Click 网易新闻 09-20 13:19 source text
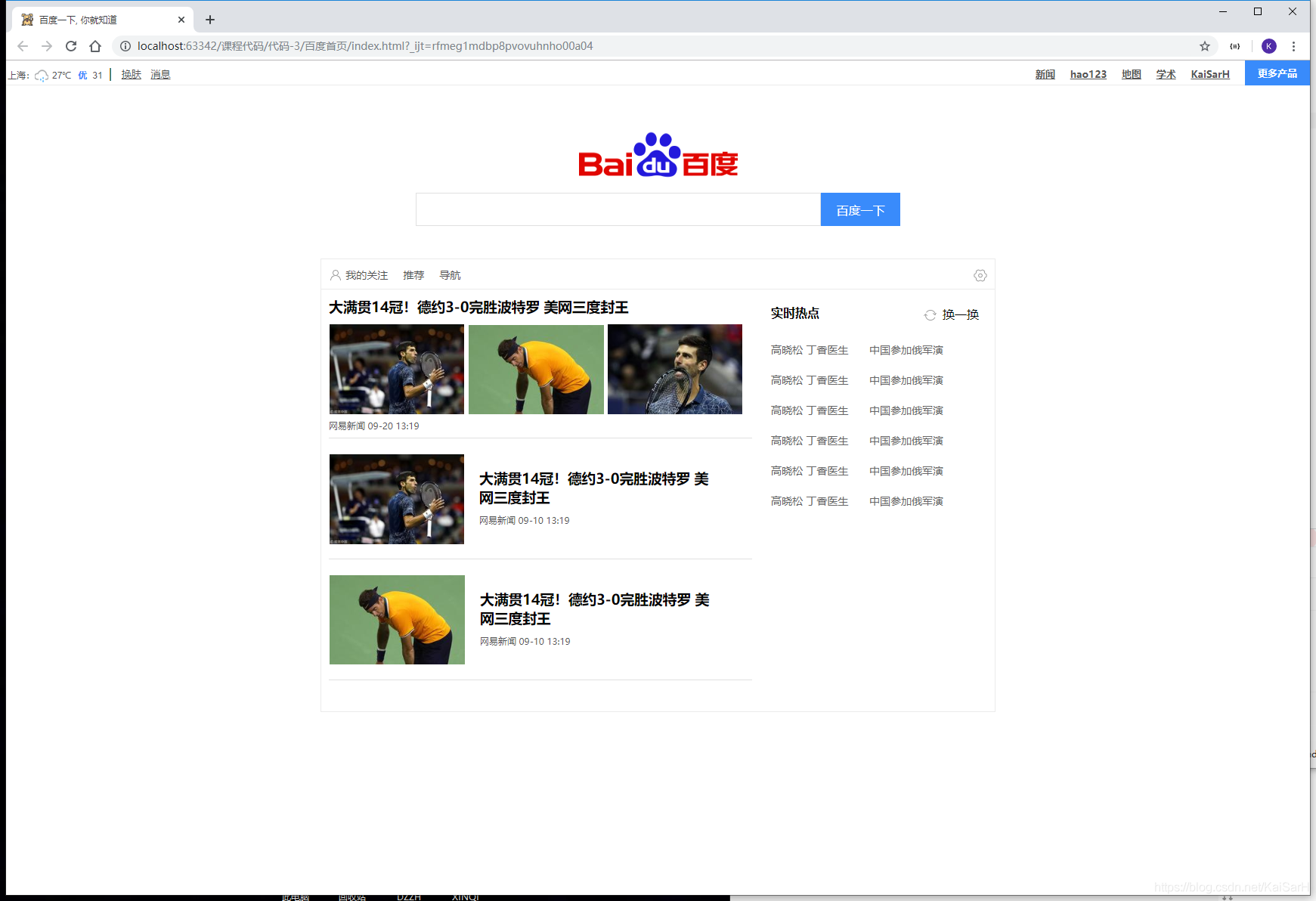 pyautogui.click(x=374, y=426)
